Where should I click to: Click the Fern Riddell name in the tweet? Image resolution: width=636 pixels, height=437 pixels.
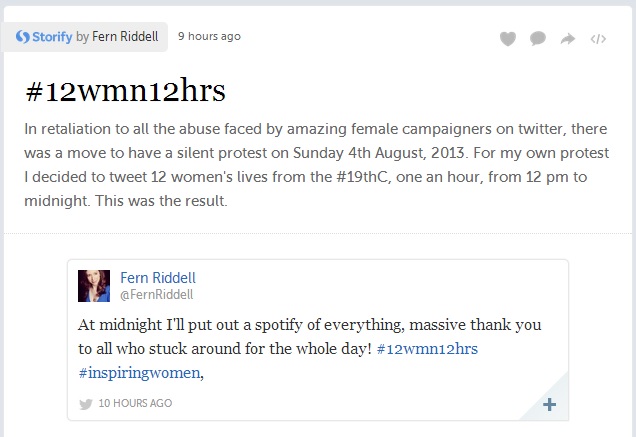click(x=158, y=278)
